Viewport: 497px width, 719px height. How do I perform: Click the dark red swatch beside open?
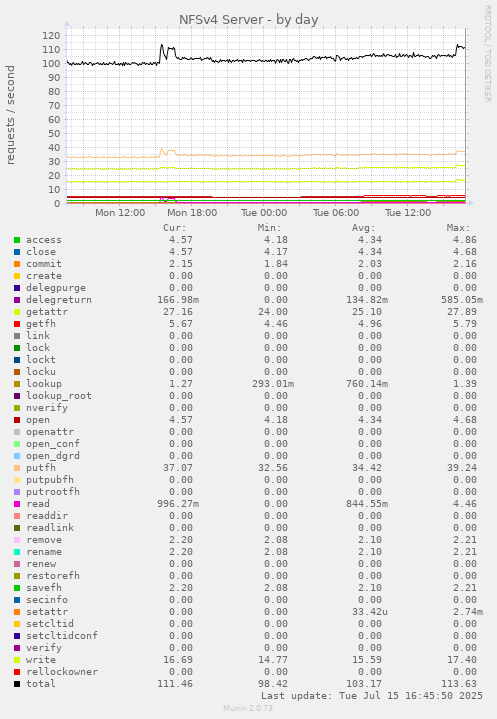[x=17, y=420]
